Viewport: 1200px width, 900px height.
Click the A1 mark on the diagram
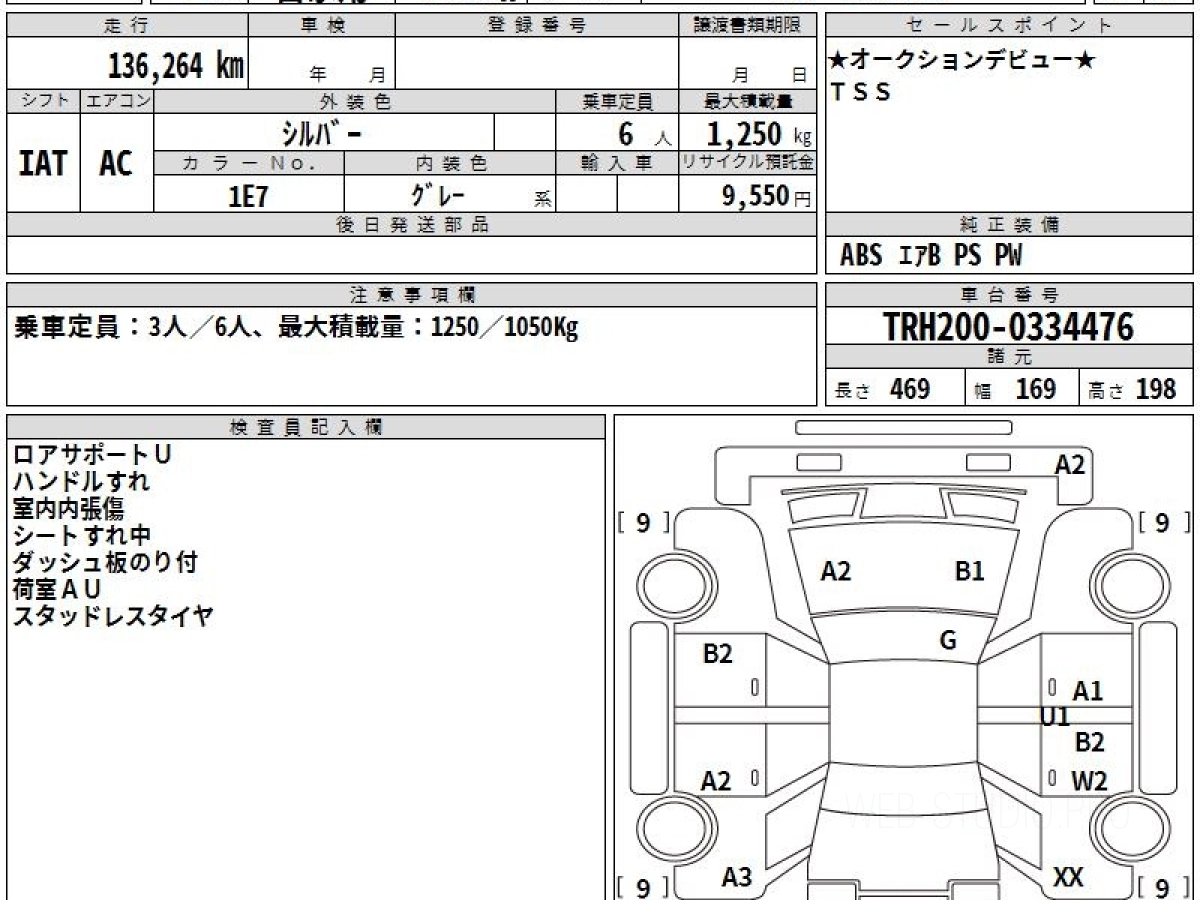[x=1087, y=691]
